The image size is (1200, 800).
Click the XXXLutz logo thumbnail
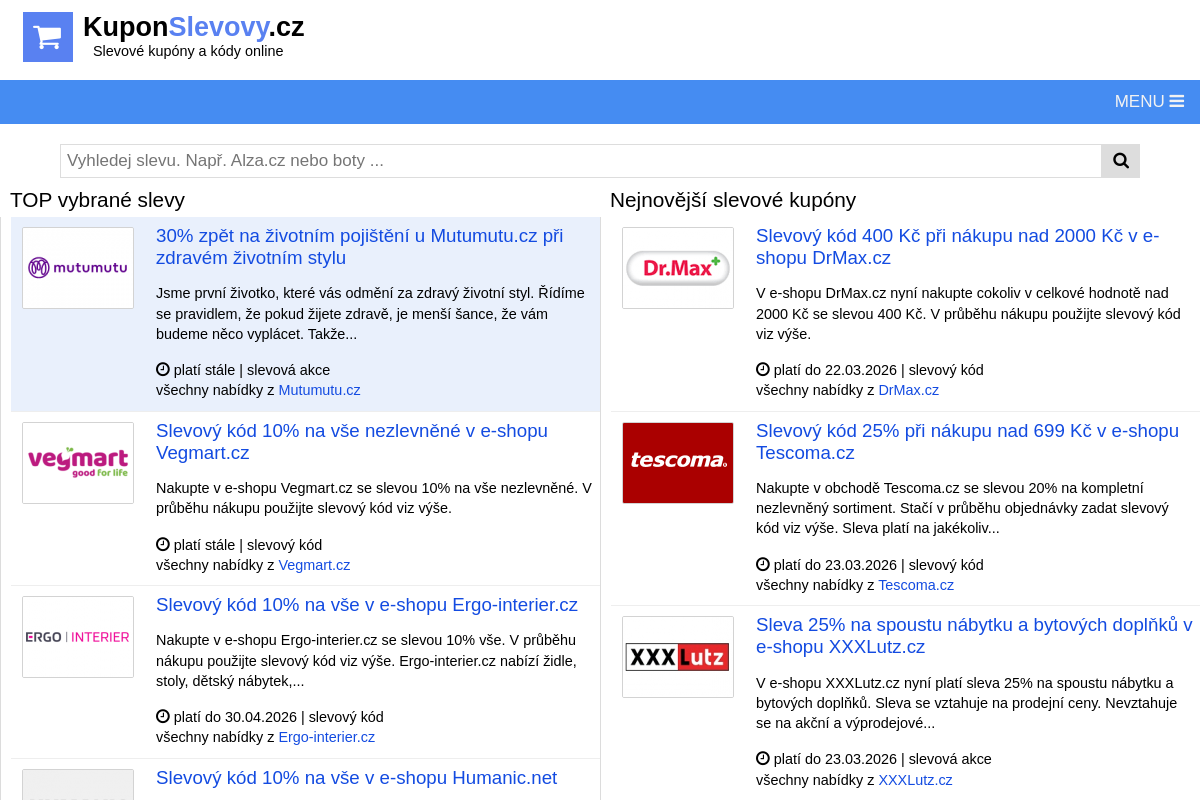pos(678,657)
